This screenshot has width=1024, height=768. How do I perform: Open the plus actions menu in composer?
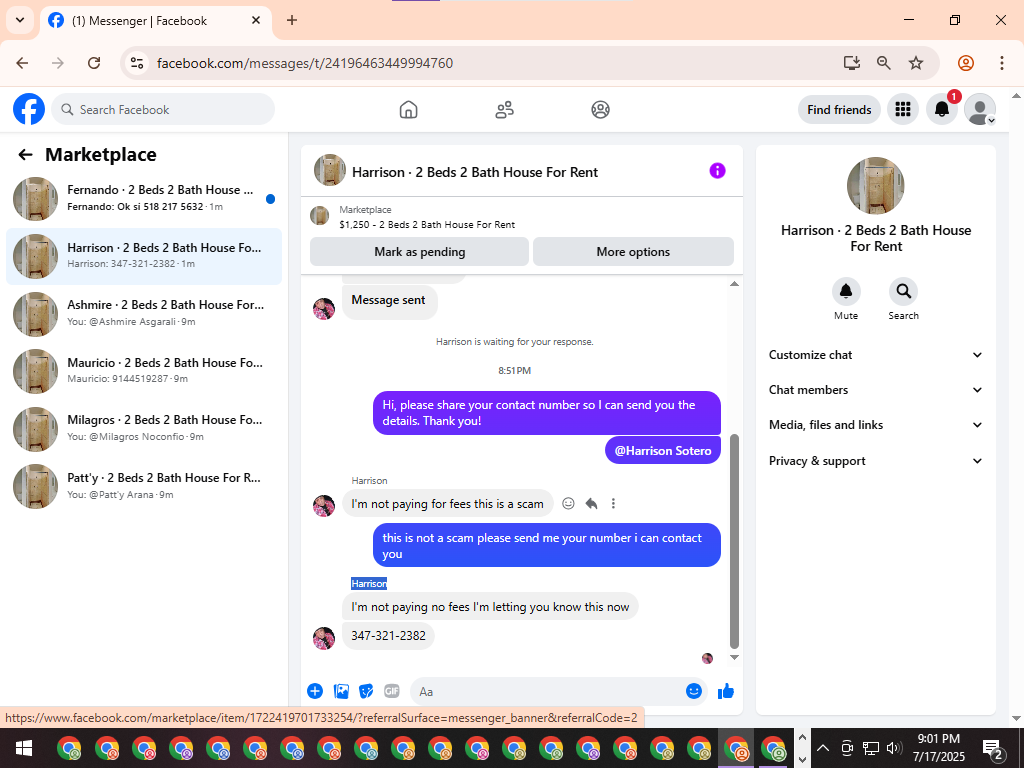315,691
